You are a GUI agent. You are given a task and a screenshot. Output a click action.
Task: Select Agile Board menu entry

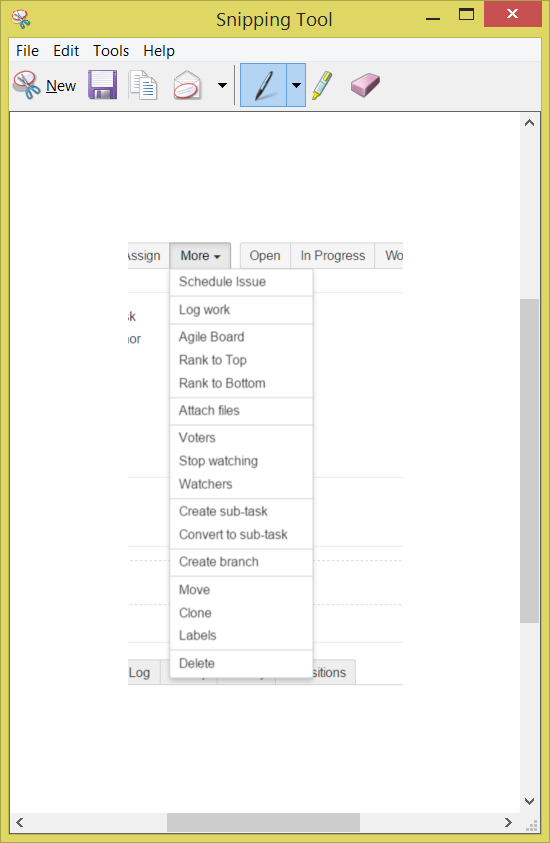[241, 337]
